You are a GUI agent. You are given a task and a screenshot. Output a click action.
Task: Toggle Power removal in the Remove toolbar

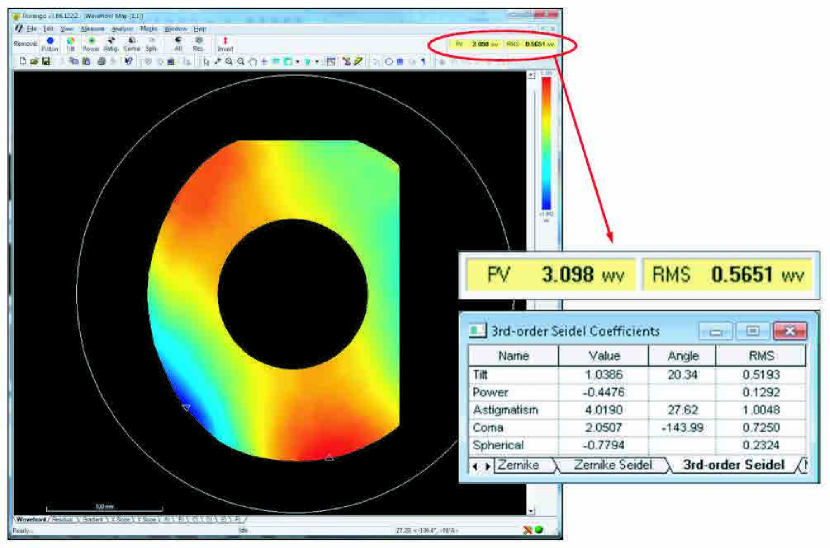tap(90, 43)
